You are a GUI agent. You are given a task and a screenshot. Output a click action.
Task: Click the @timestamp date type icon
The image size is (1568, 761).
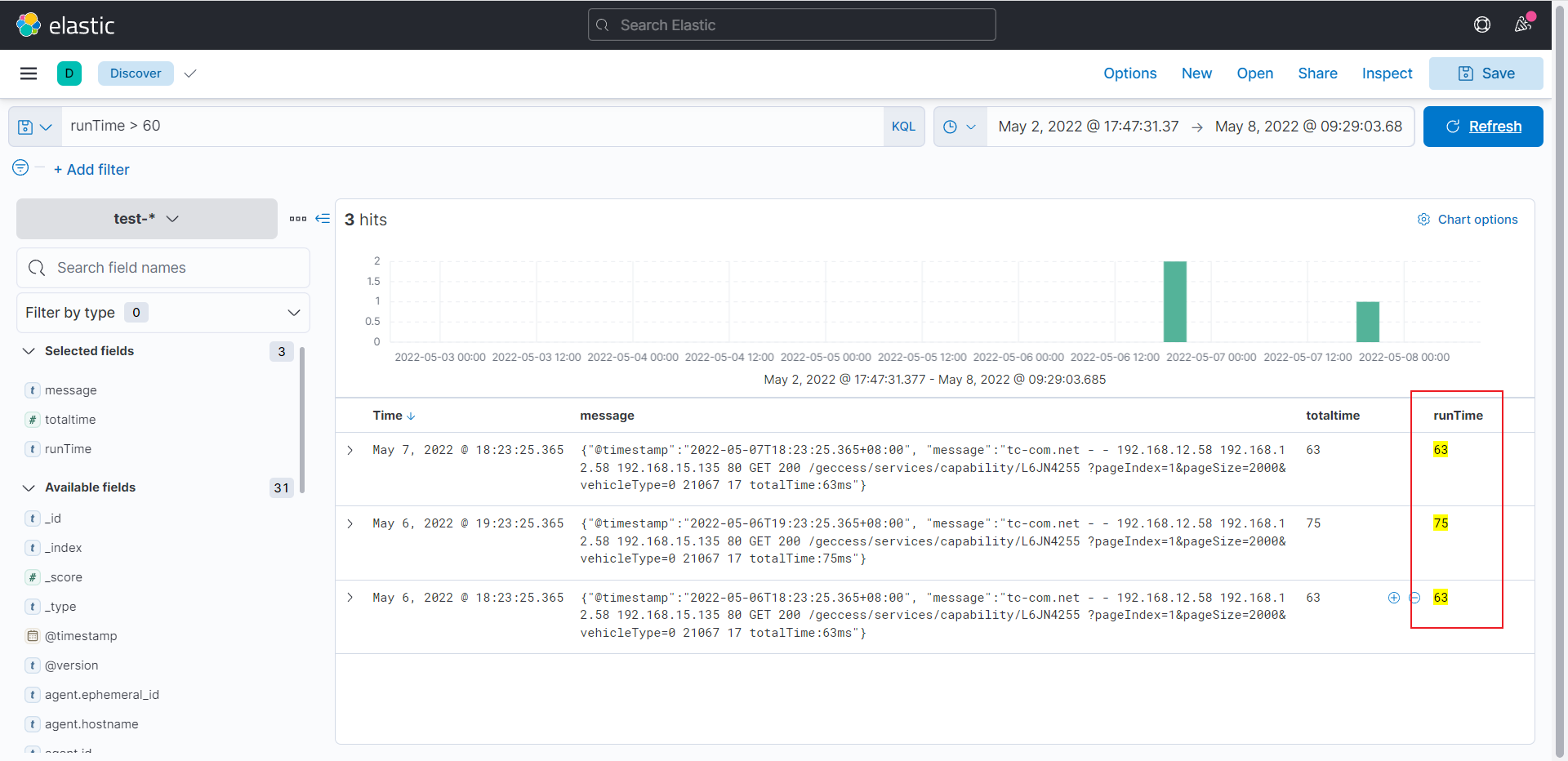(33, 636)
